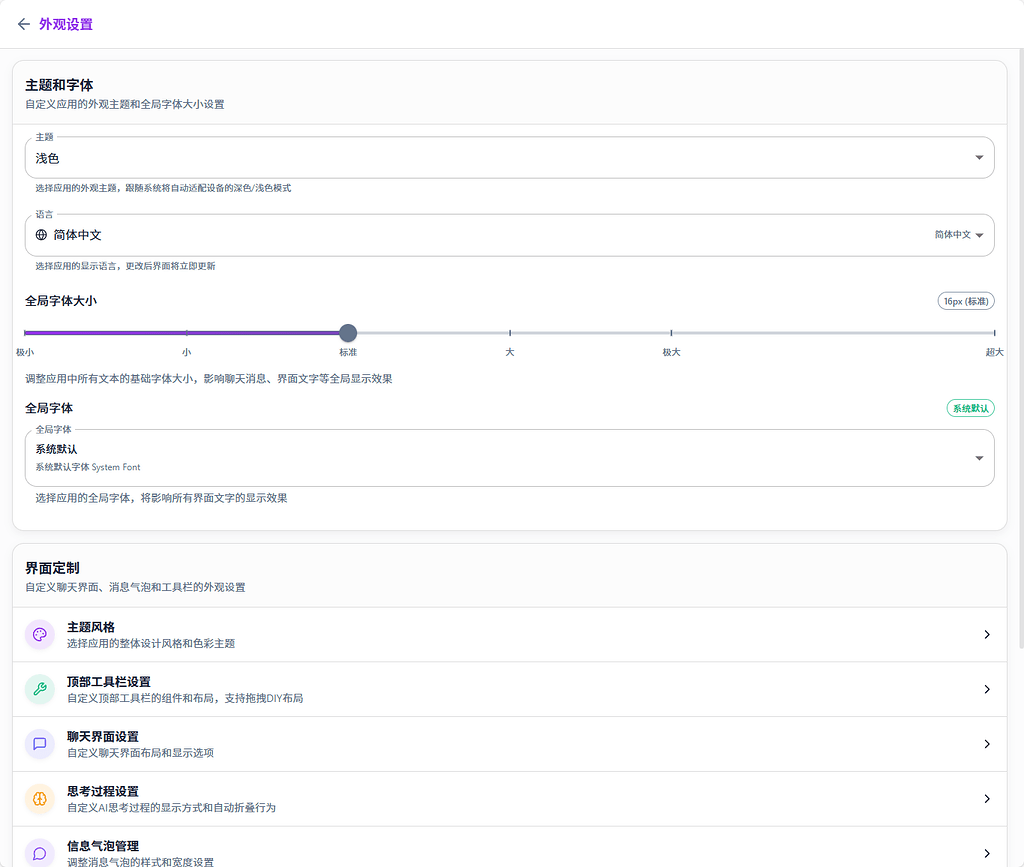Open the 语言 language dropdown
The image size is (1024, 867).
509,235
